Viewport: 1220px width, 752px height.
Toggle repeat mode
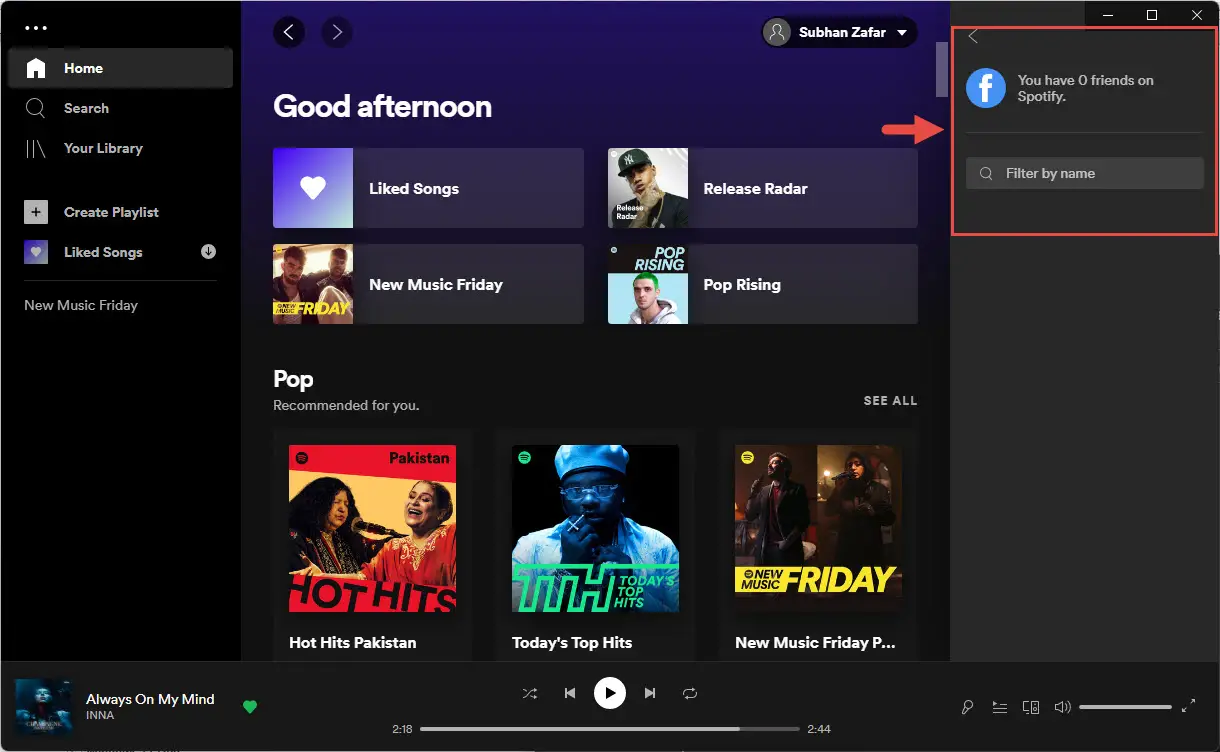point(690,692)
